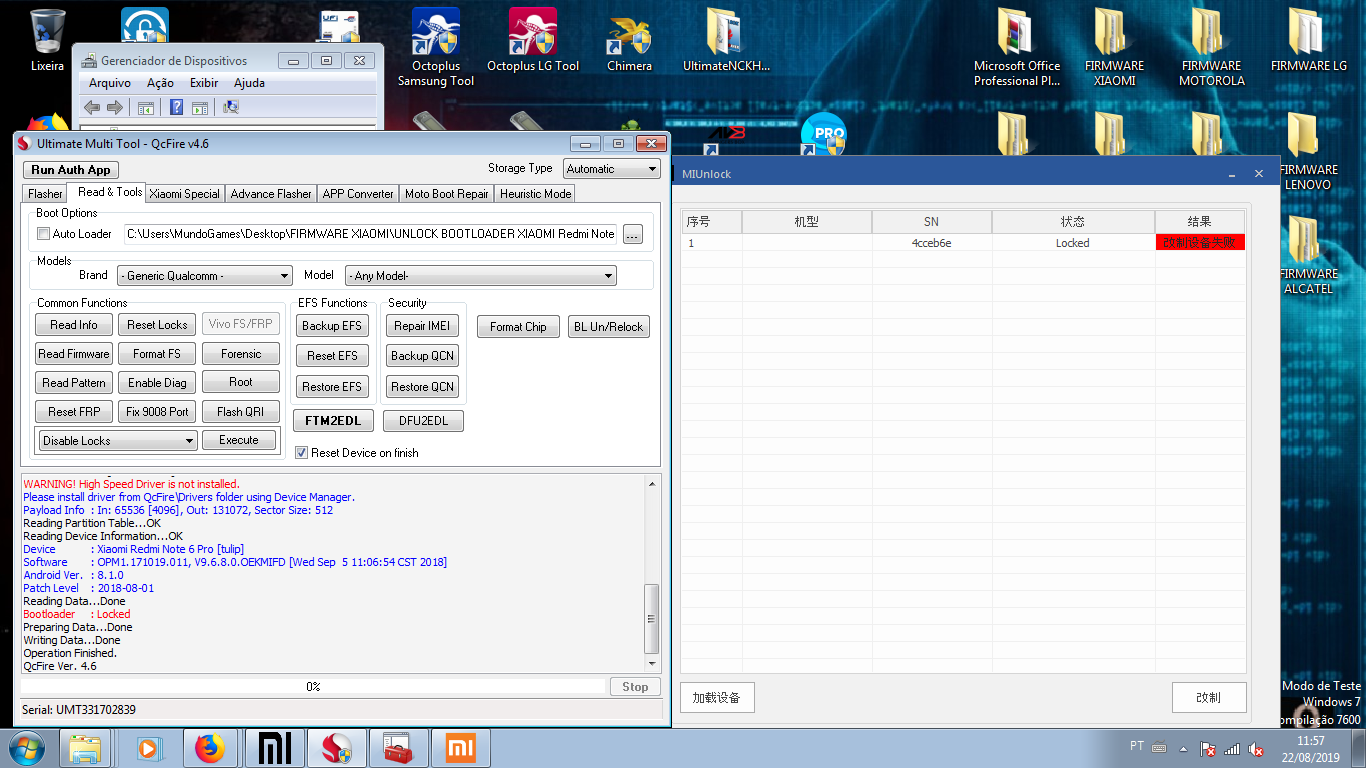Click the Backup EFS button
Viewport: 1366px width, 768px height.
(x=332, y=326)
